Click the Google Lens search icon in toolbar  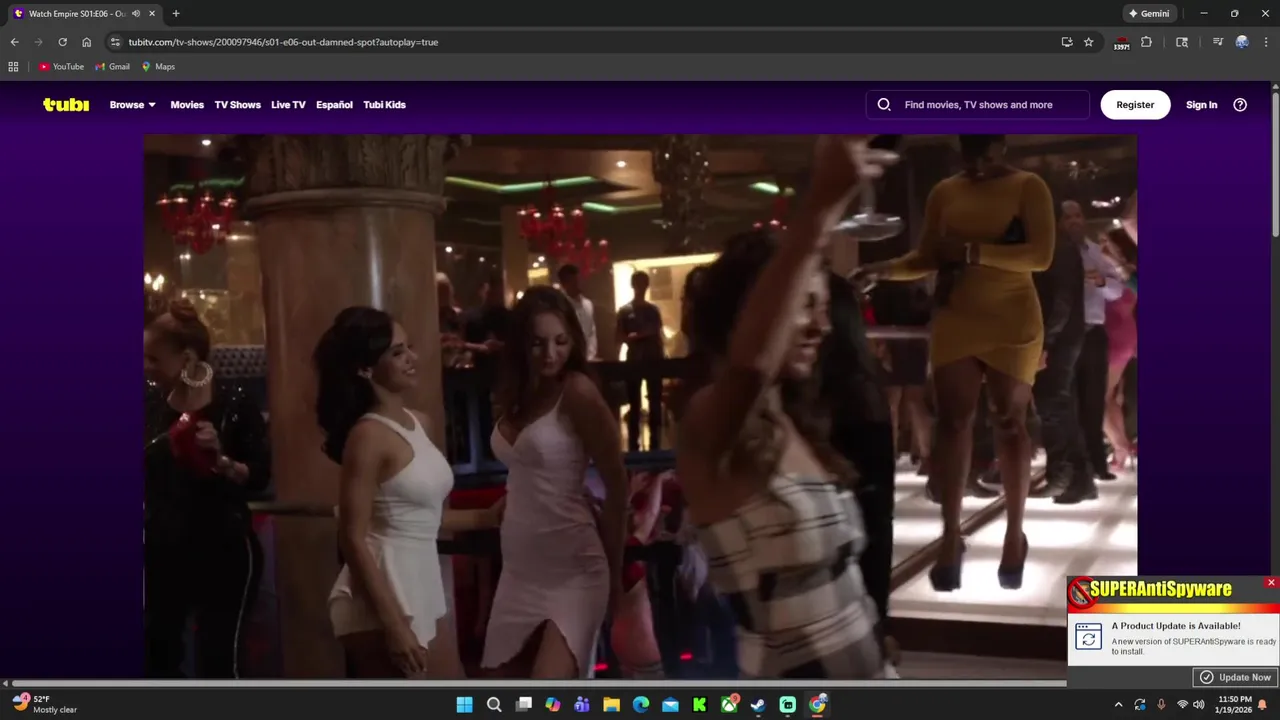click(1182, 42)
